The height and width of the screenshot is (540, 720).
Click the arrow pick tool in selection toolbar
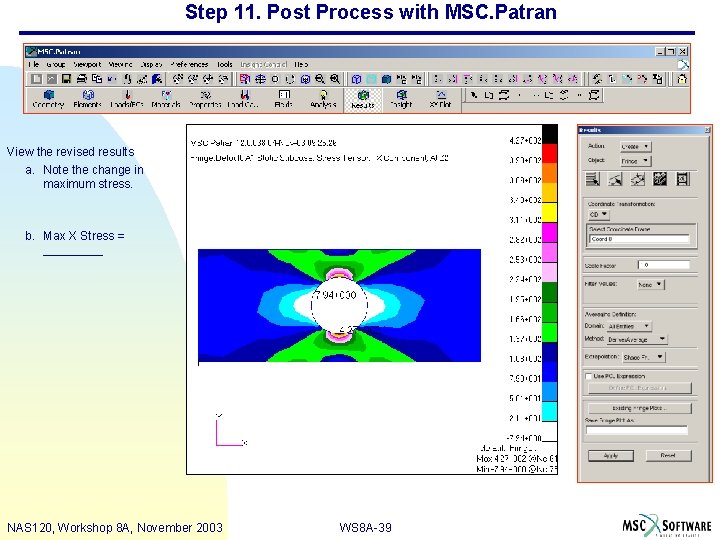coord(473,95)
